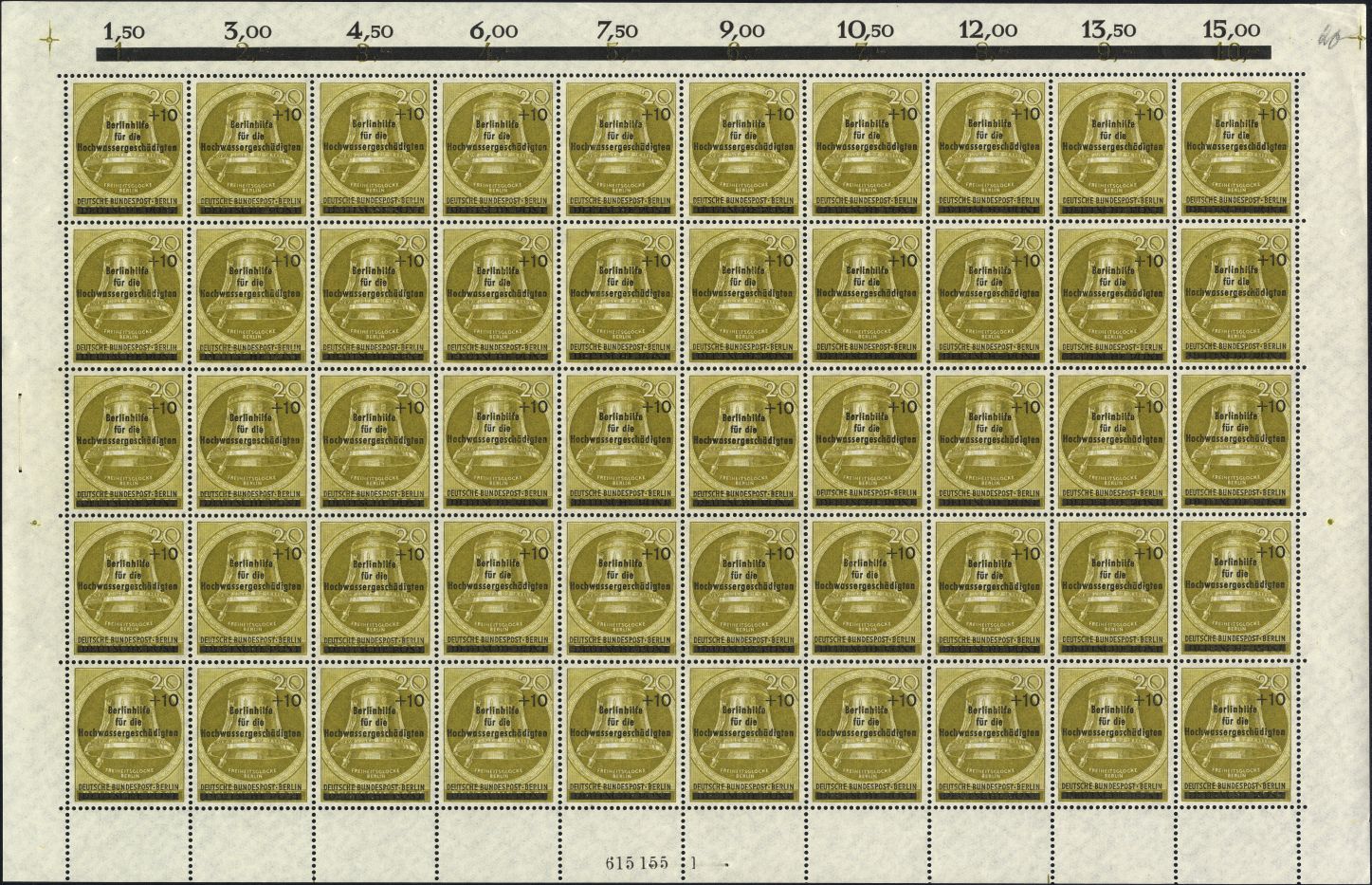1372x885 pixels.
Task: Click the 3,00 margin value label
Action: [x=250, y=31]
